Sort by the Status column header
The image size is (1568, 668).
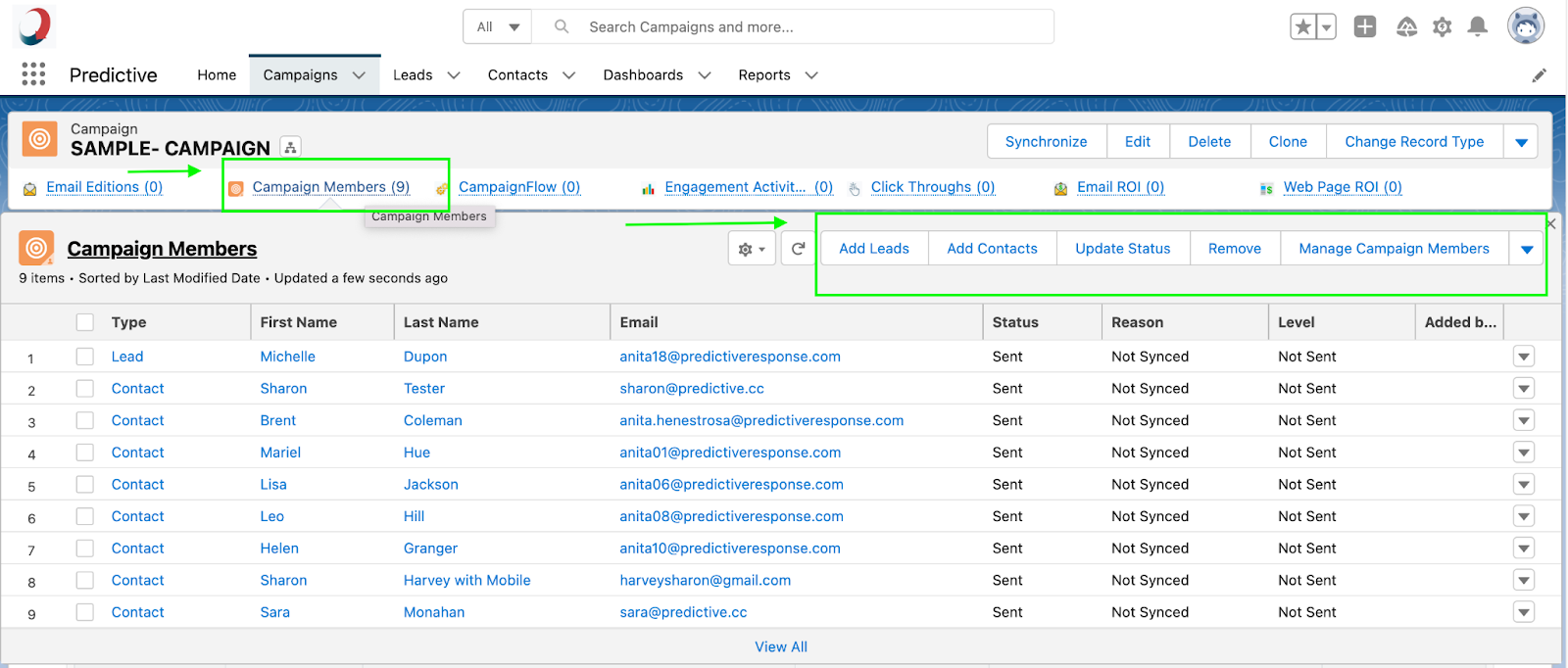(x=1015, y=322)
